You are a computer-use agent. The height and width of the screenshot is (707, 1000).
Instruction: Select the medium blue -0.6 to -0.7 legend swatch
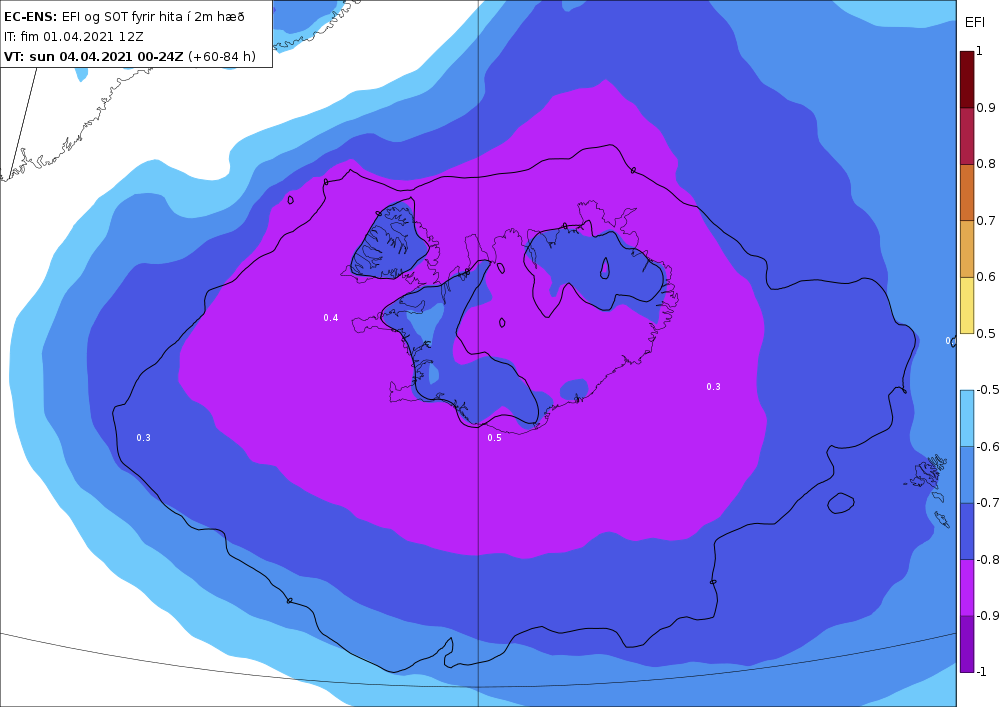click(967, 474)
